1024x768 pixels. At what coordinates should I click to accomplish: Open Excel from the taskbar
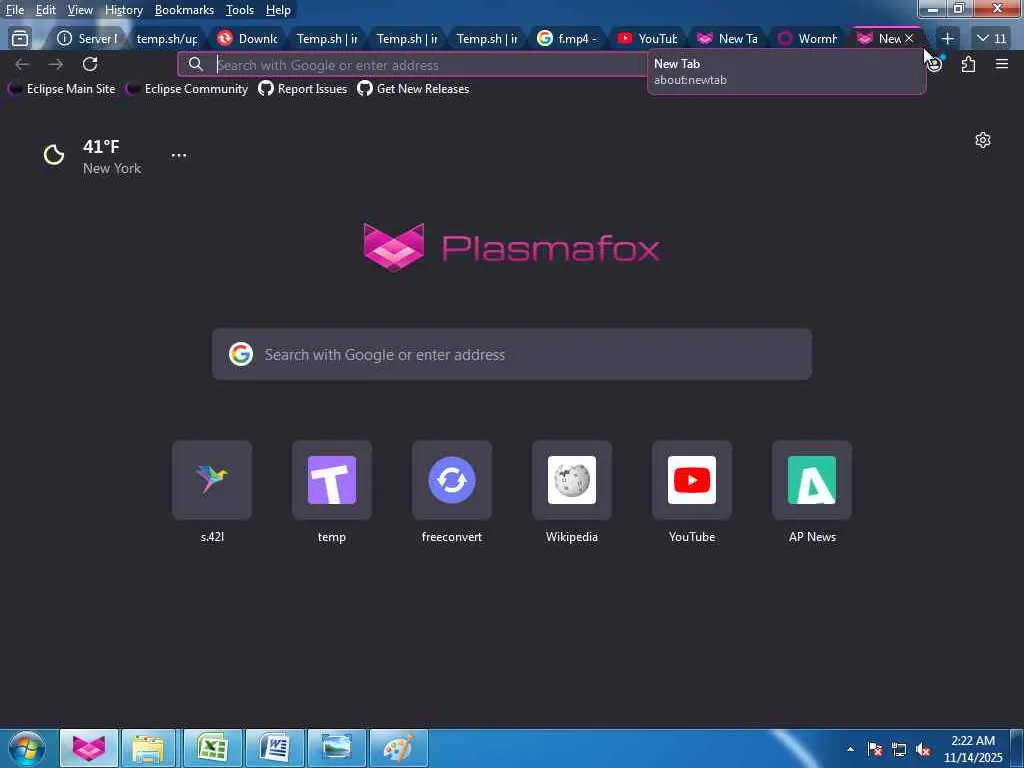212,748
